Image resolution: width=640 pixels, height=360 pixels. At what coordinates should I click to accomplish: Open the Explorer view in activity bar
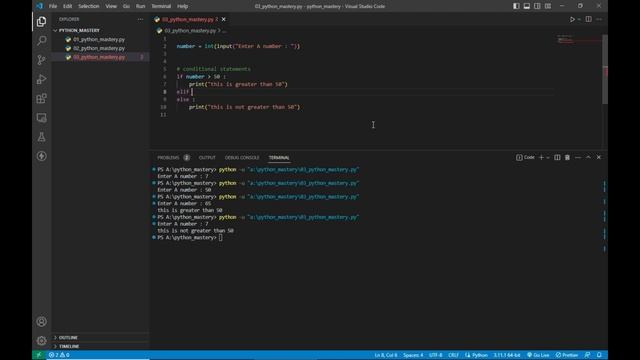(41, 21)
